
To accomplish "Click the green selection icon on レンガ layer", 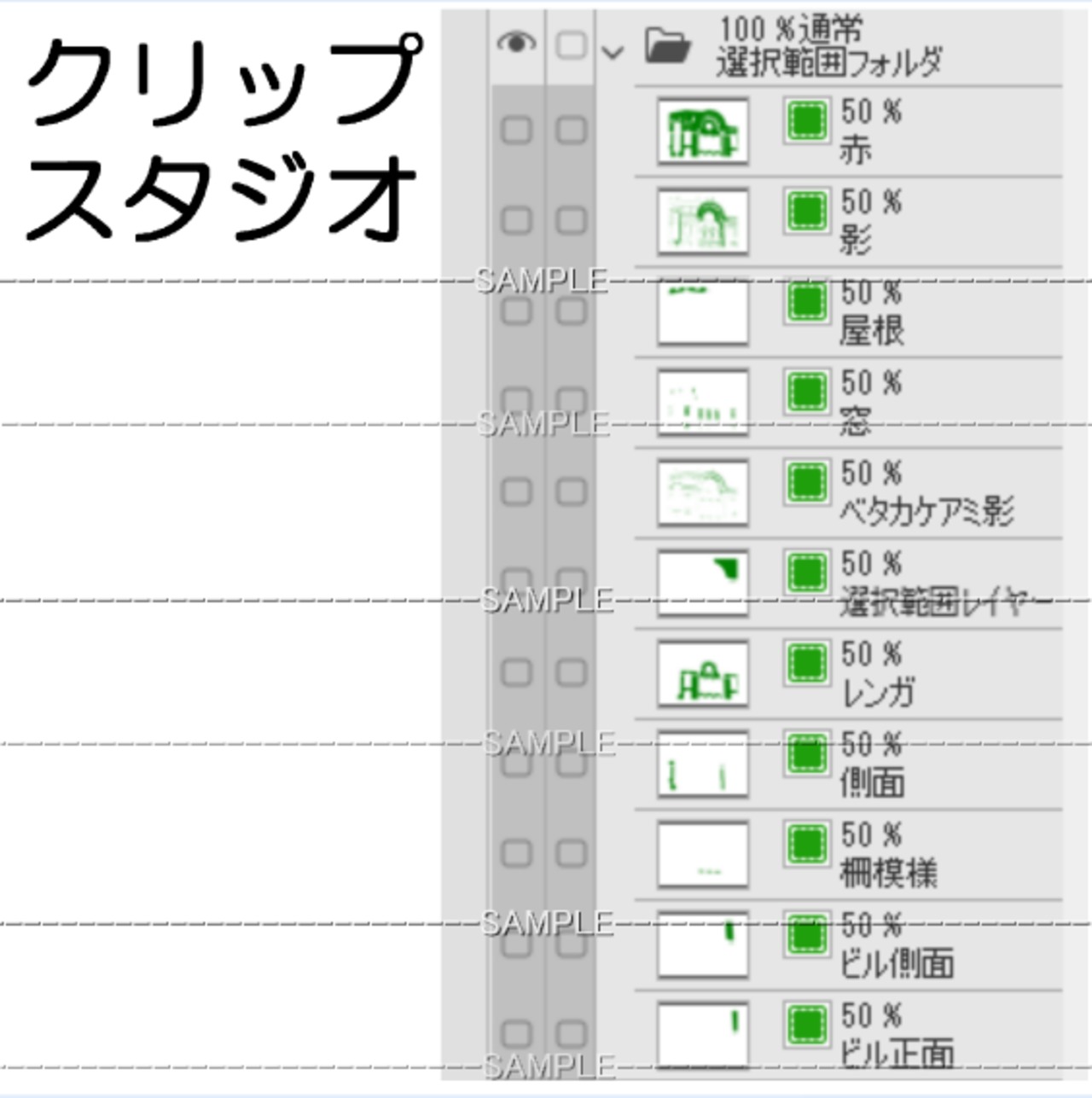I will [x=806, y=663].
